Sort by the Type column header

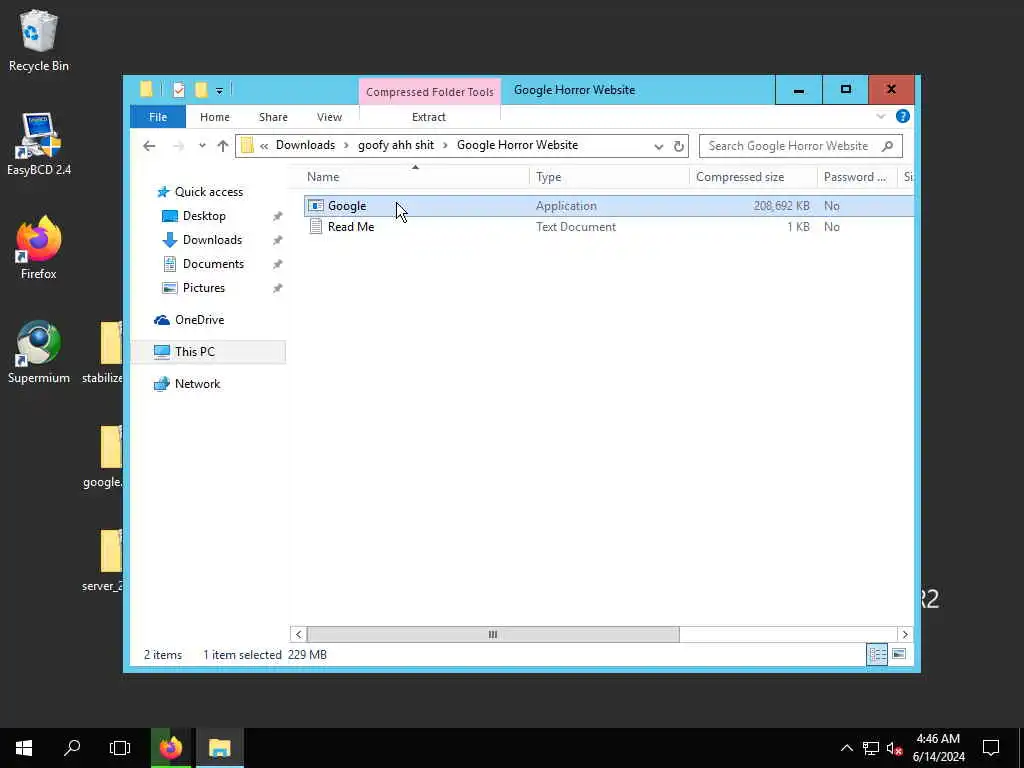coord(609,177)
